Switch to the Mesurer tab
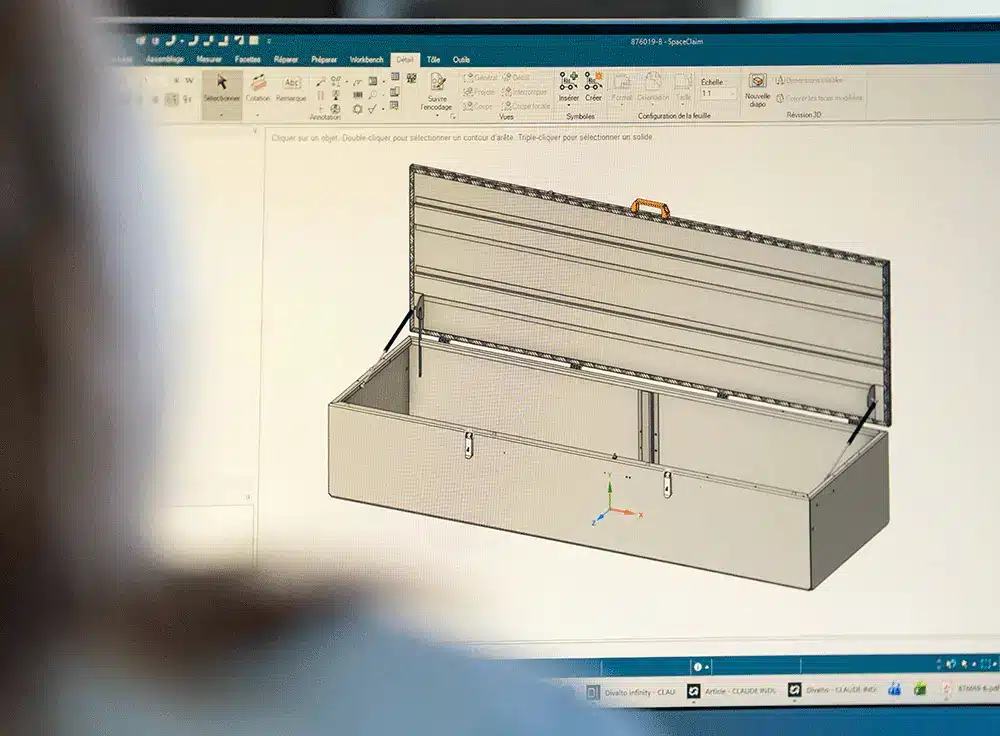Viewport: 1000px width, 736px height. tap(209, 59)
